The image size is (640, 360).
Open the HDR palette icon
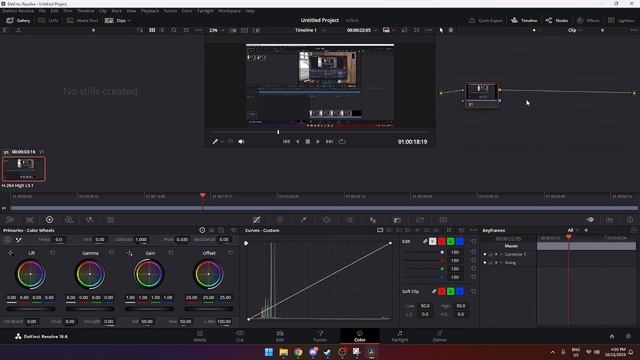point(69,220)
